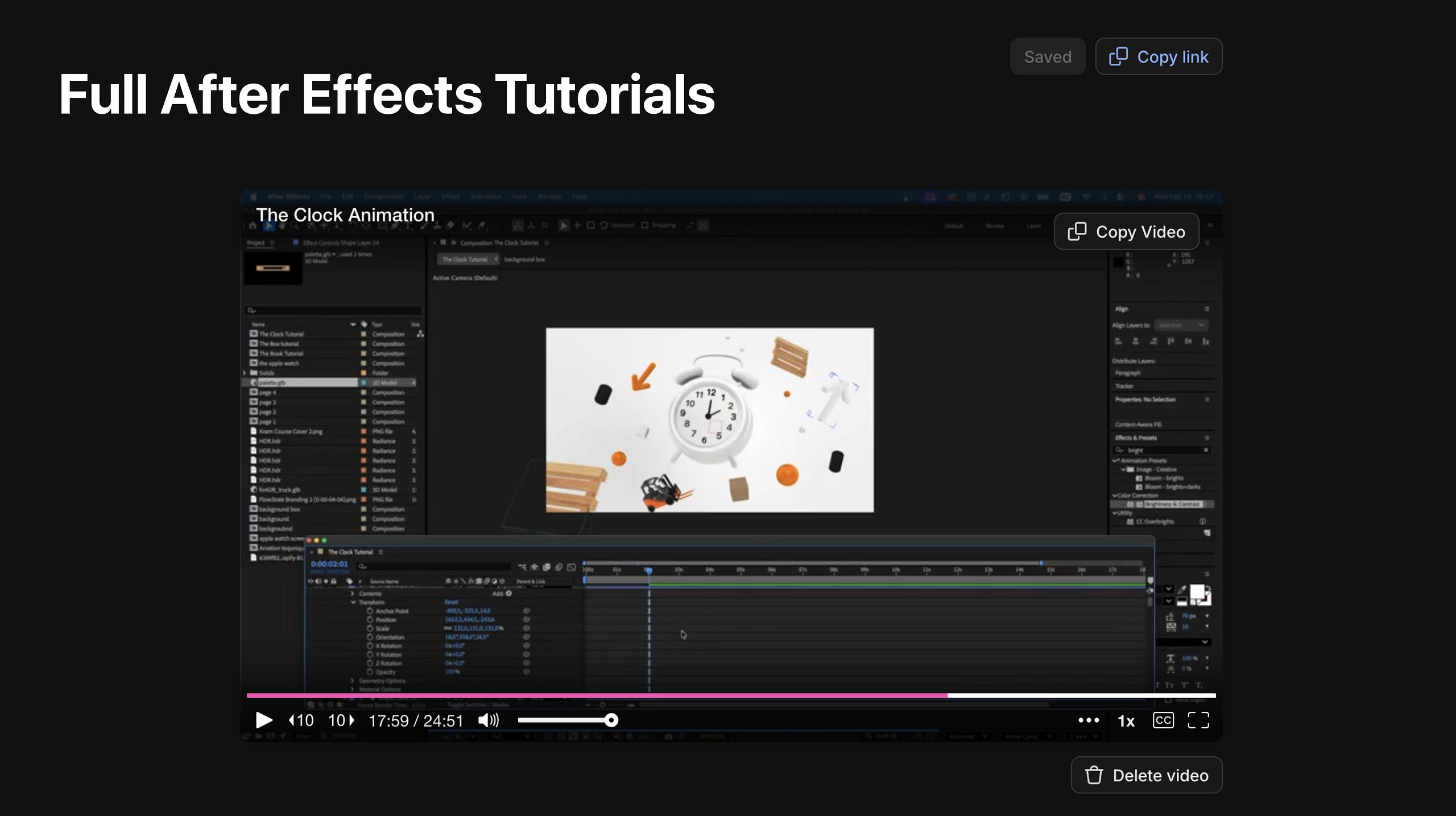Expand the Contents group in the timeline

352,594
